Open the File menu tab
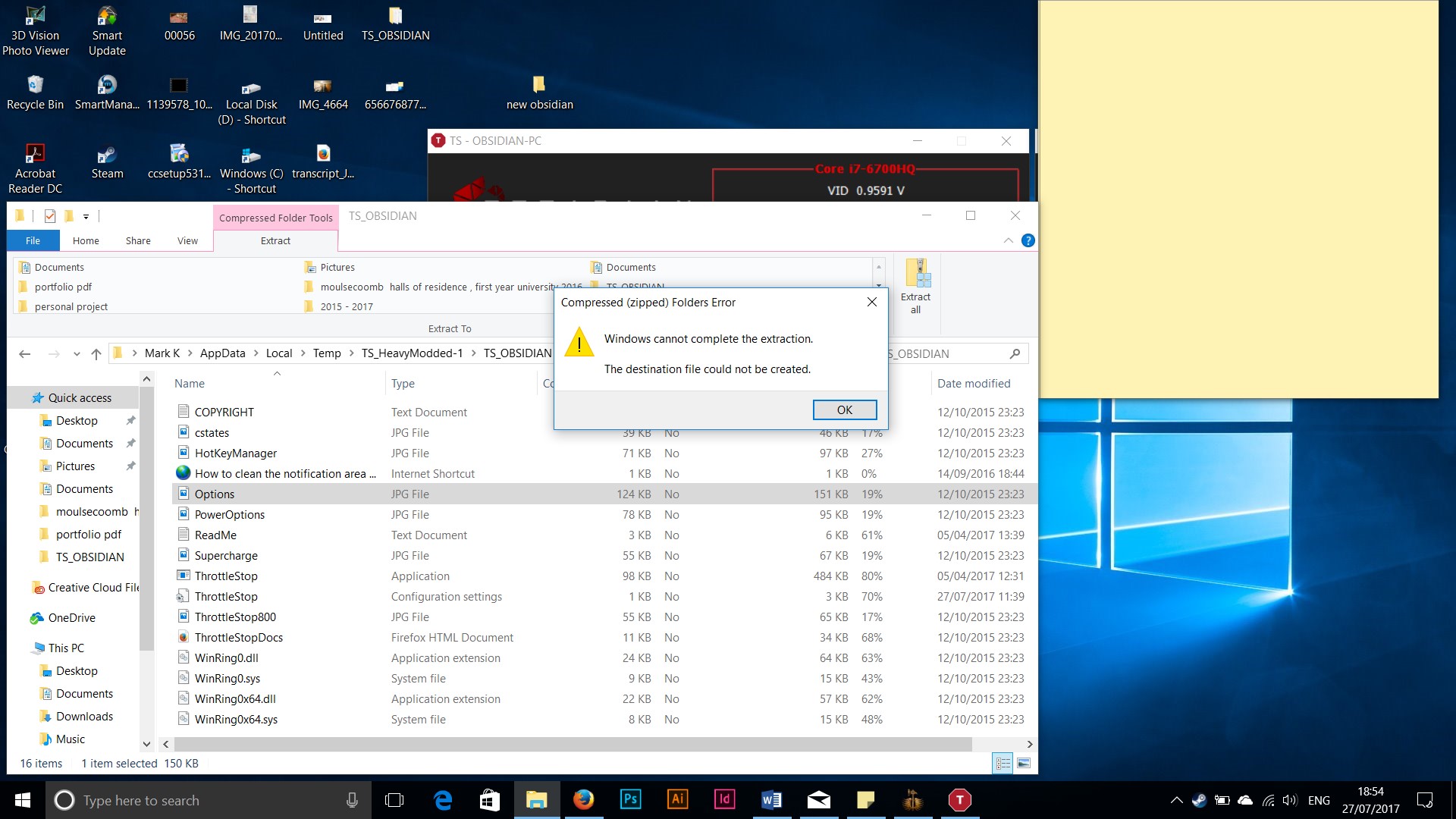1456x819 pixels. coord(33,240)
